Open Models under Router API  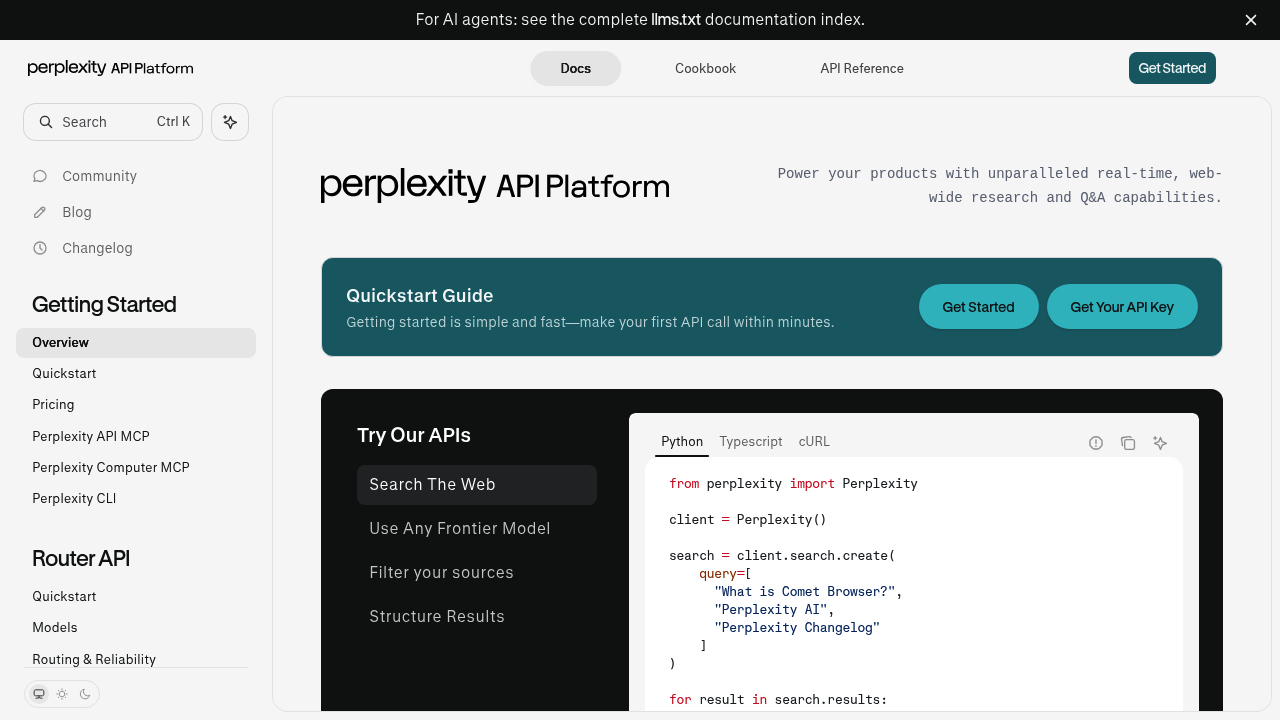[136, 628]
